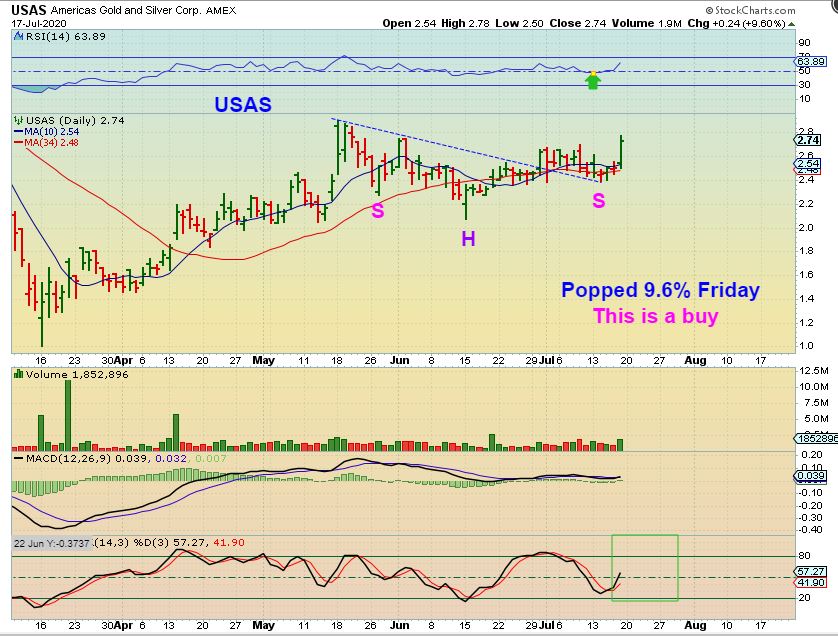Screen dimensions: 838x636
Task: Click the Open 2.54 value in the header
Action: click(x=409, y=24)
